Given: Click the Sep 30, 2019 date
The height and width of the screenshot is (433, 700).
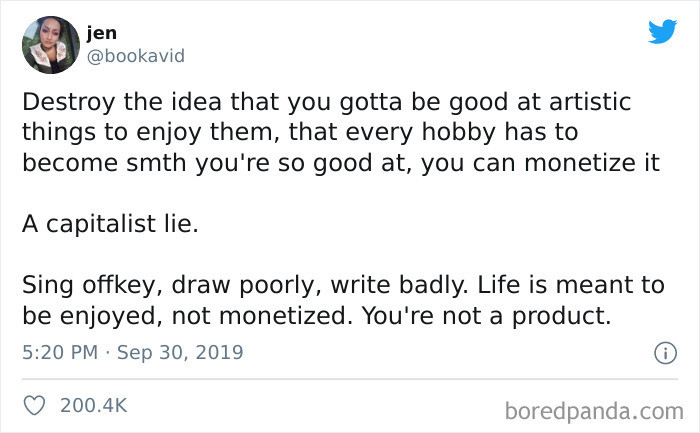Looking at the screenshot, I should click(x=181, y=353).
